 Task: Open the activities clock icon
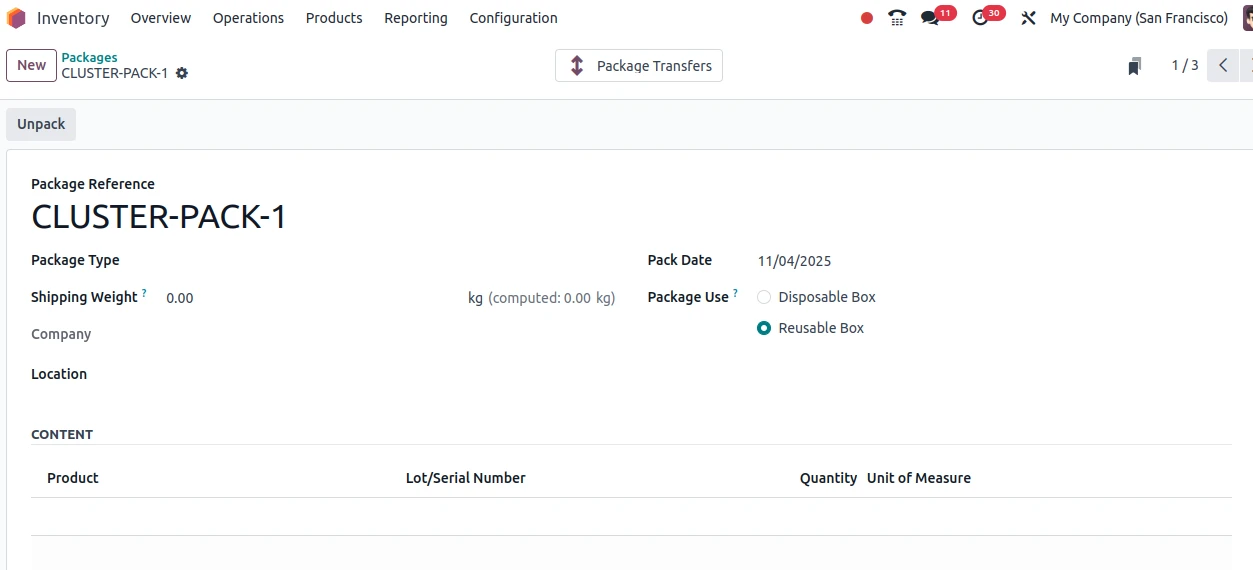[x=980, y=18]
